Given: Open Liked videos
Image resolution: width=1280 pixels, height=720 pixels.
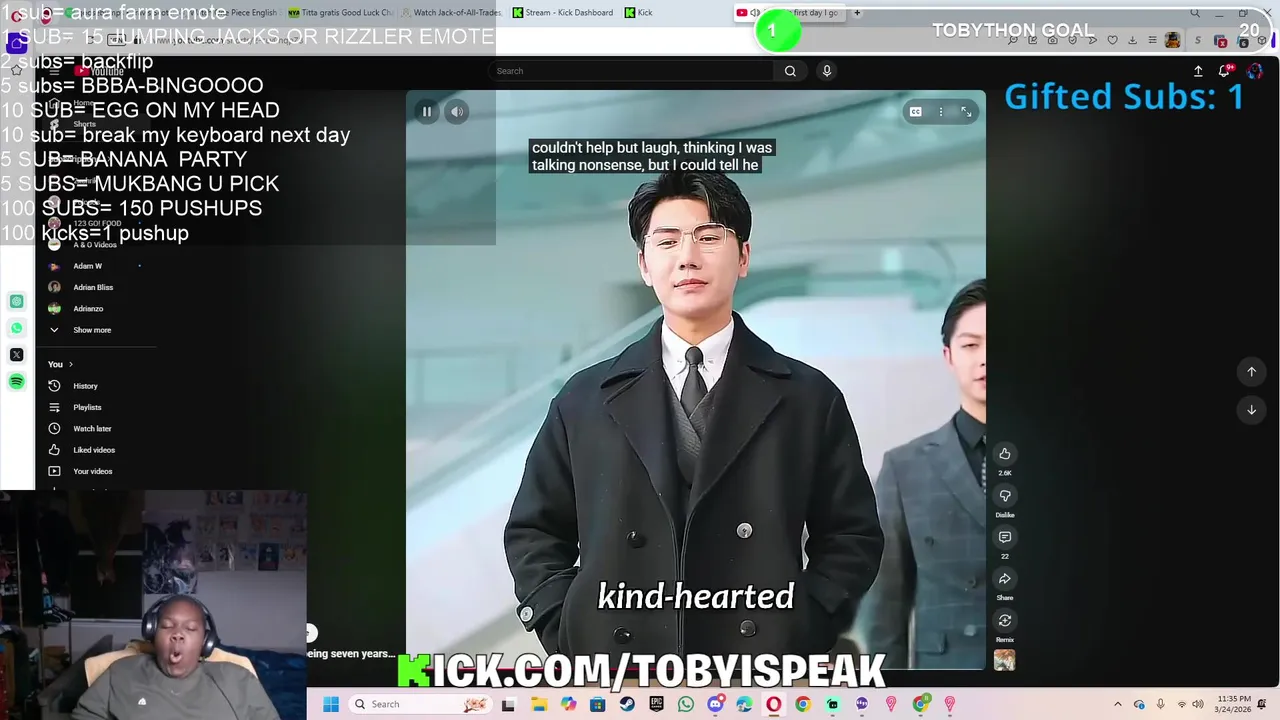Looking at the screenshot, I should 94,450.
